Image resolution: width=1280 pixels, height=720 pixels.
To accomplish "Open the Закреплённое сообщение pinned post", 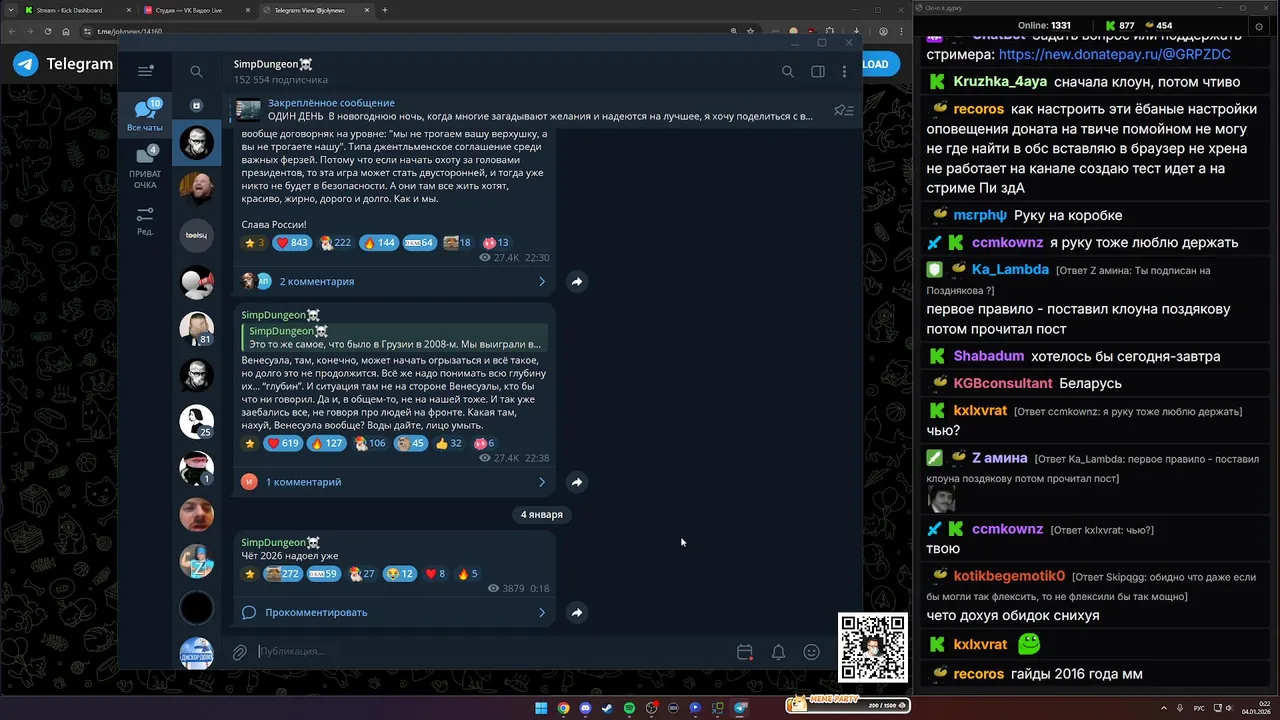I will point(525,110).
